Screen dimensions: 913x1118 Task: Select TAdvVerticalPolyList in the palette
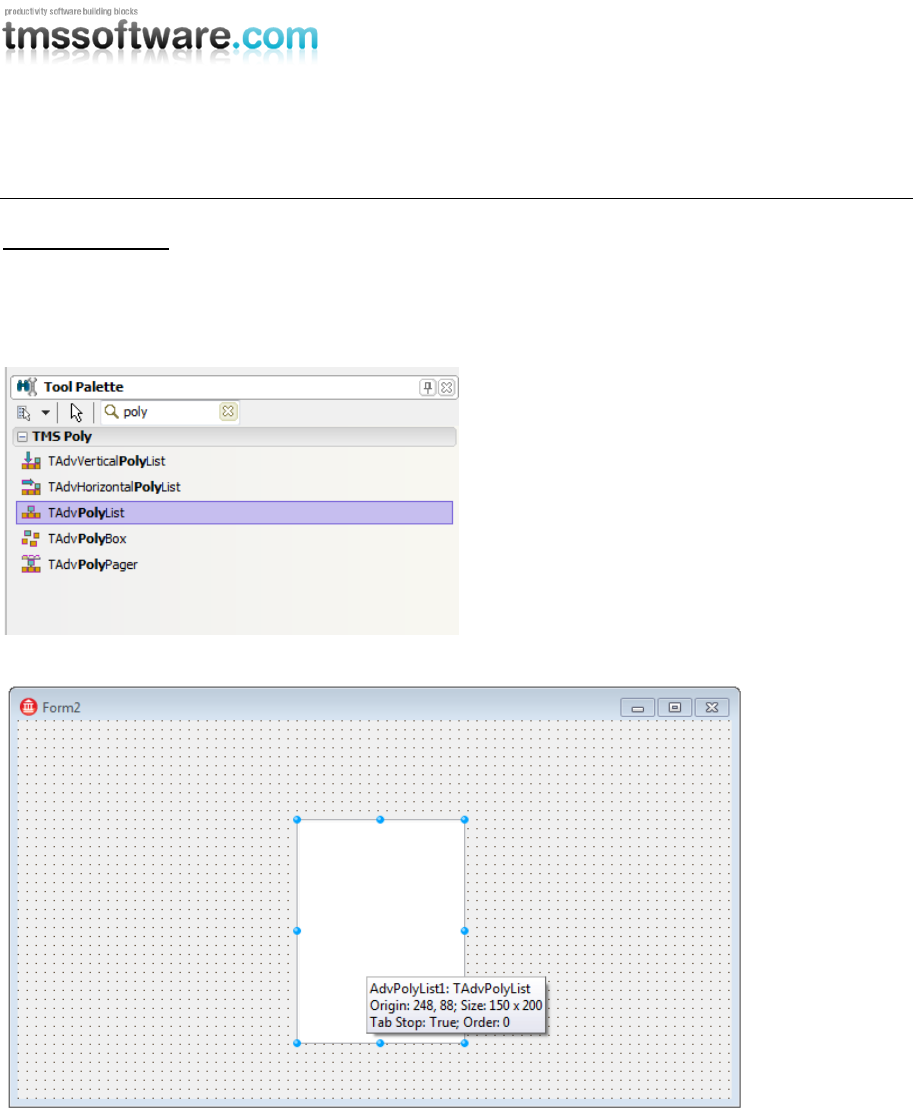(x=235, y=461)
